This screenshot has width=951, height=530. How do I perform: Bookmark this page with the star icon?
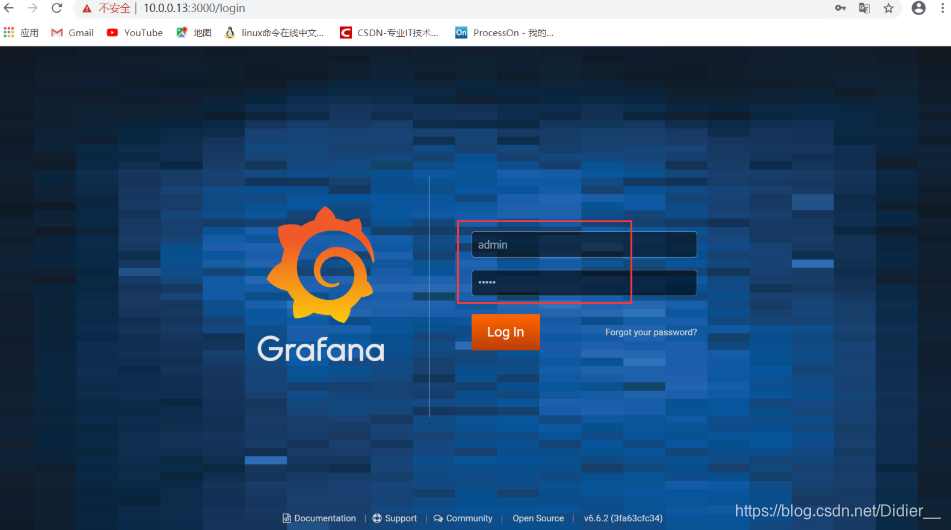[889, 8]
